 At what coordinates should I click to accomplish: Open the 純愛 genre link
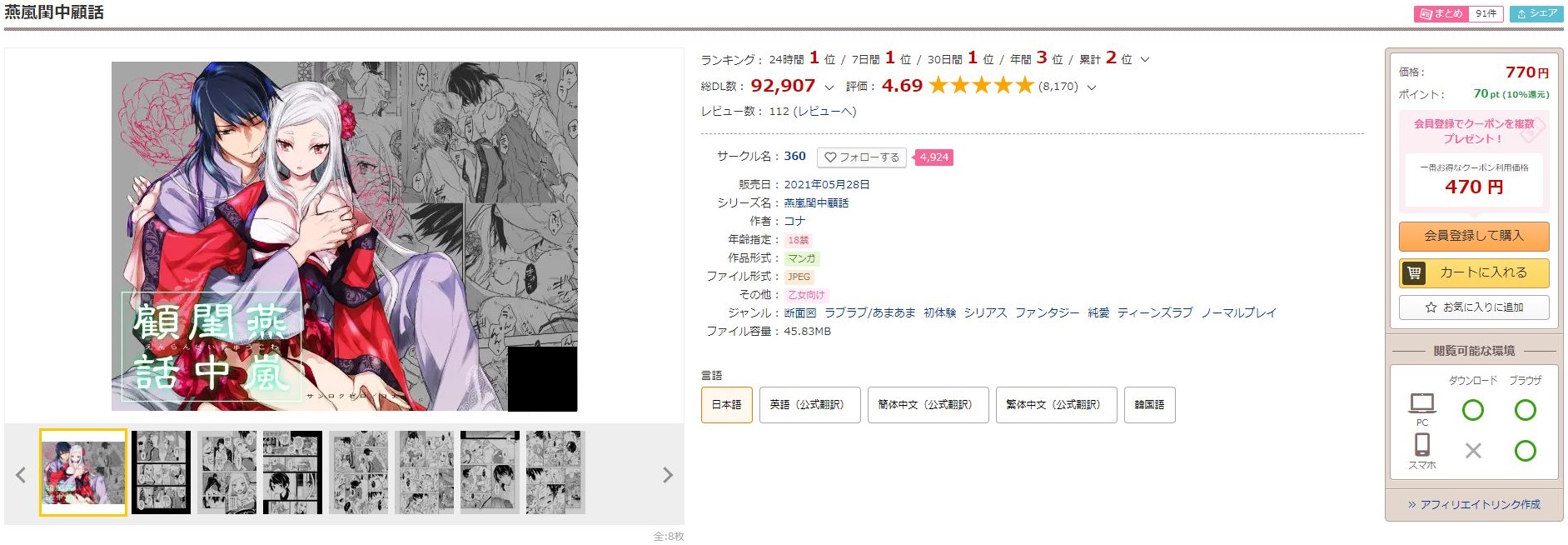pyautogui.click(x=1098, y=312)
